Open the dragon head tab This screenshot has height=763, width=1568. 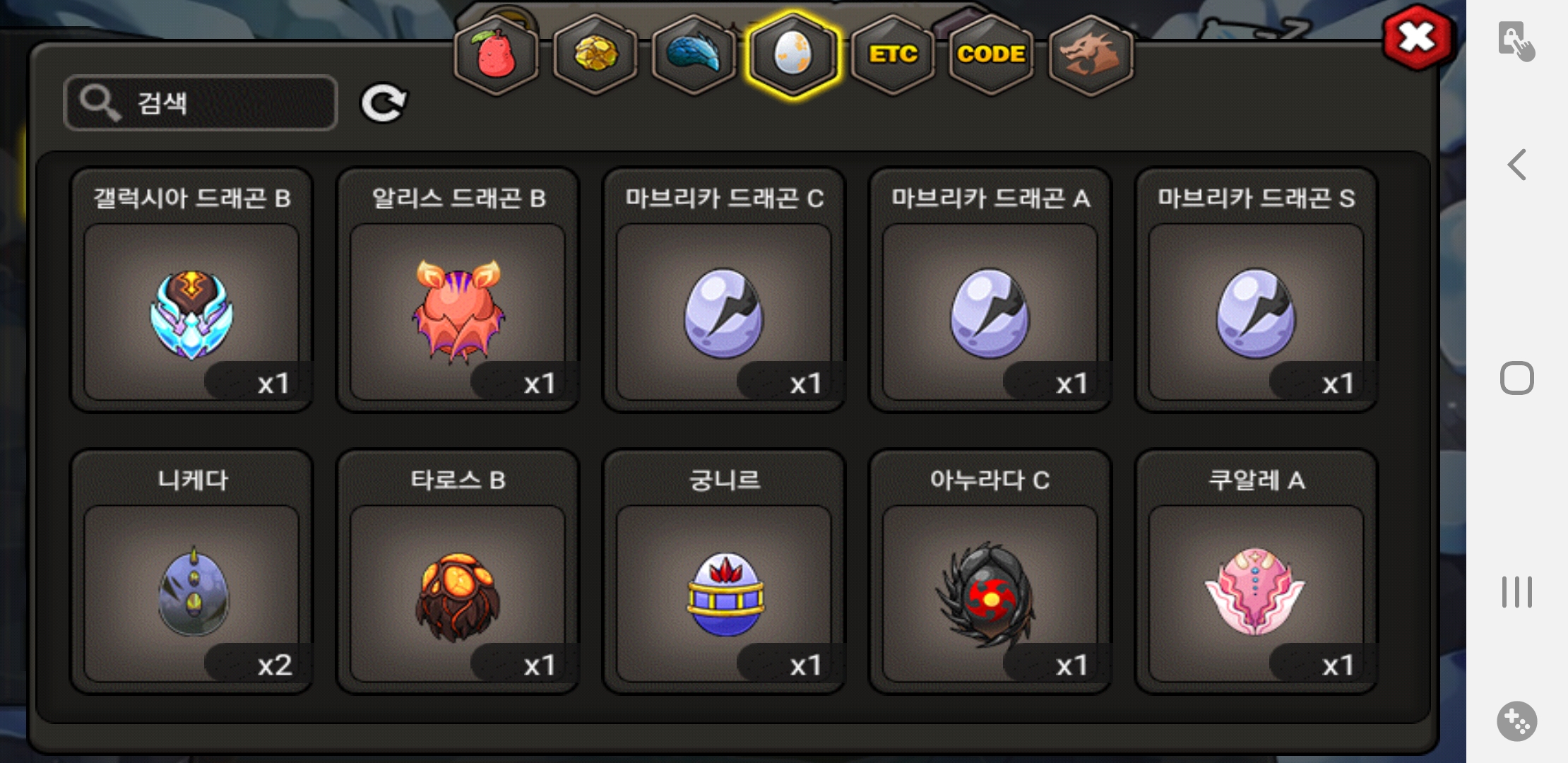point(1091,54)
